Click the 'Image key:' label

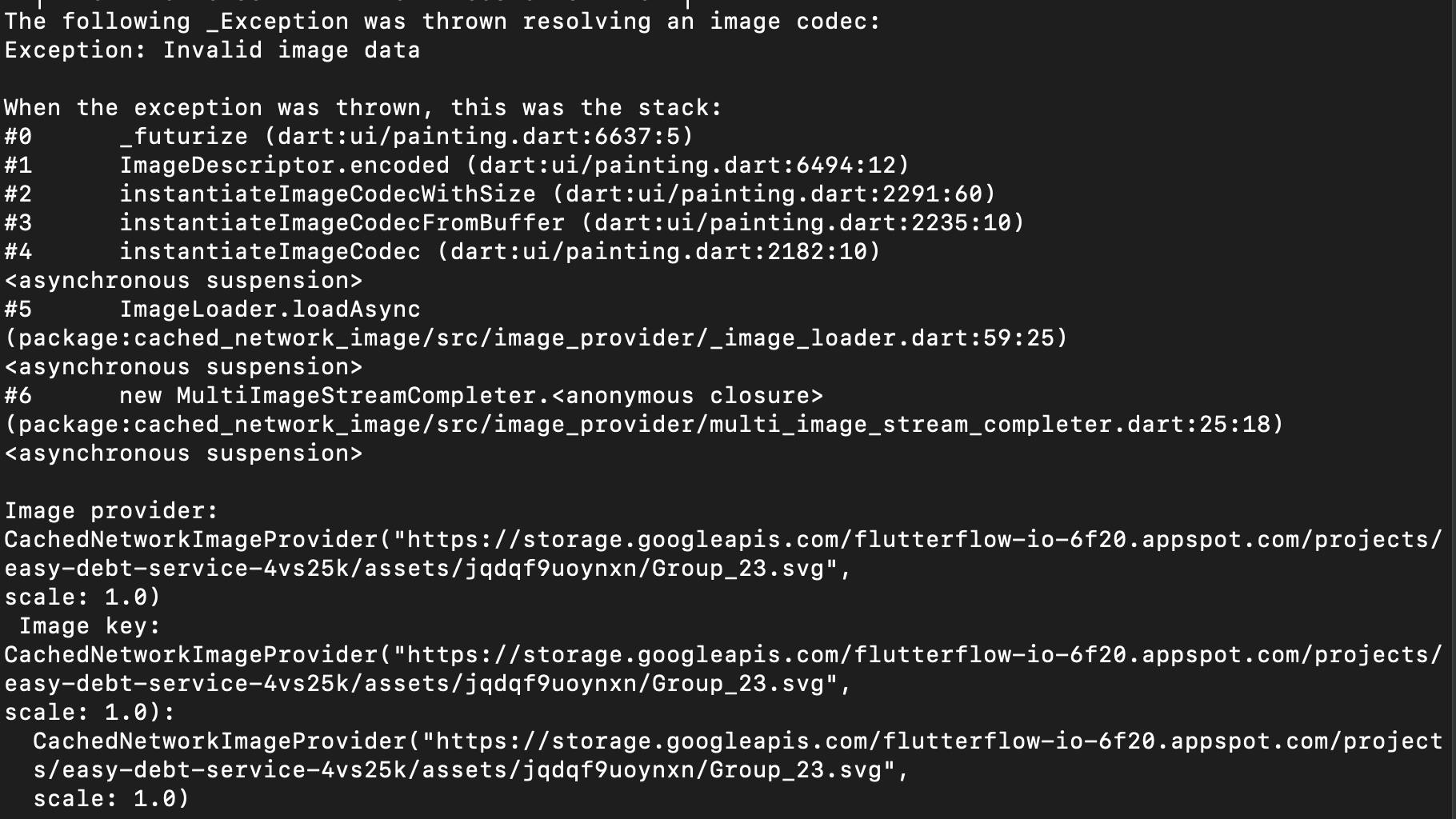click(x=90, y=626)
